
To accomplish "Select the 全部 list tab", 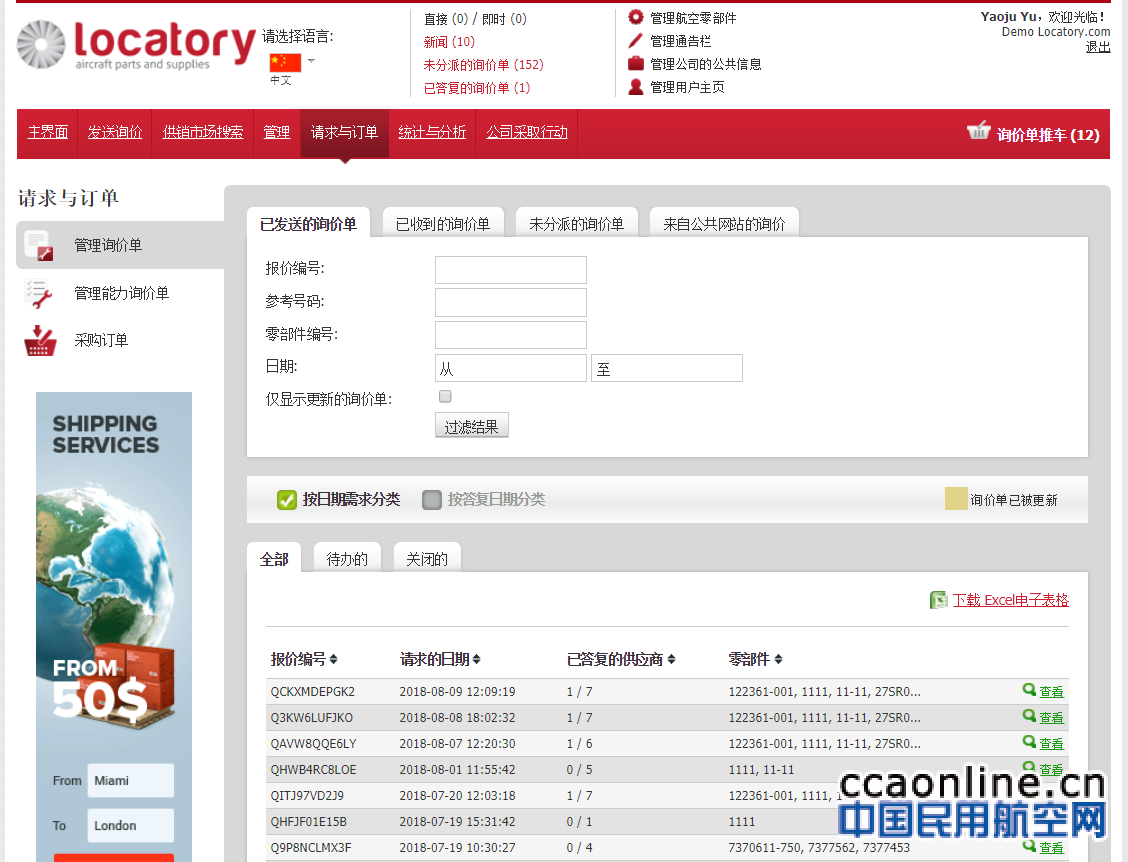I will click(274, 559).
